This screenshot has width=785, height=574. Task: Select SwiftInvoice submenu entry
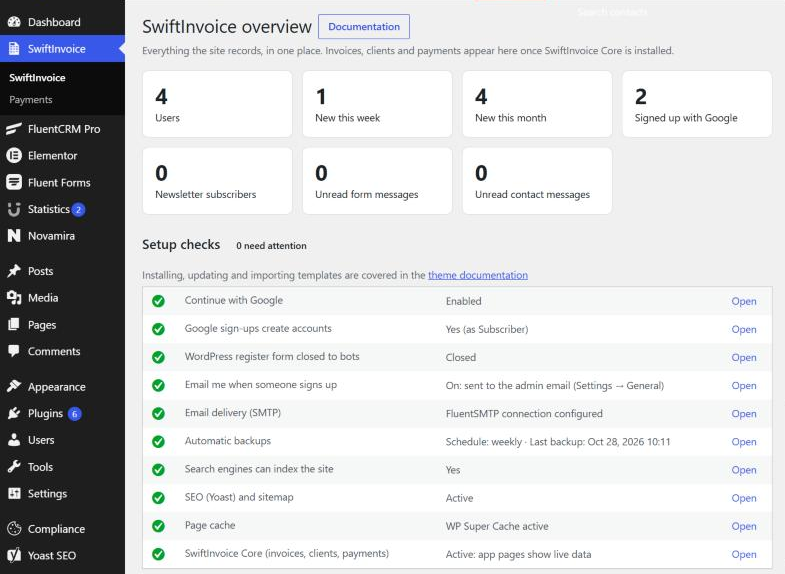click(x=37, y=78)
